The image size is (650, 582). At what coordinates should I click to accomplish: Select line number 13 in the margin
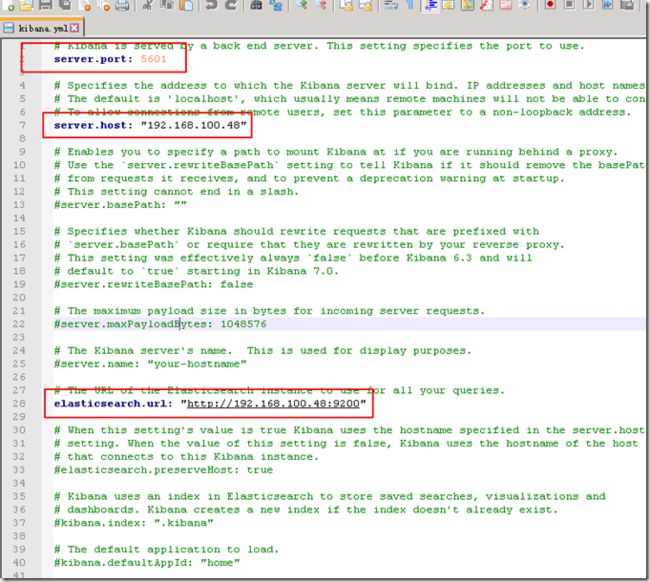19,205
